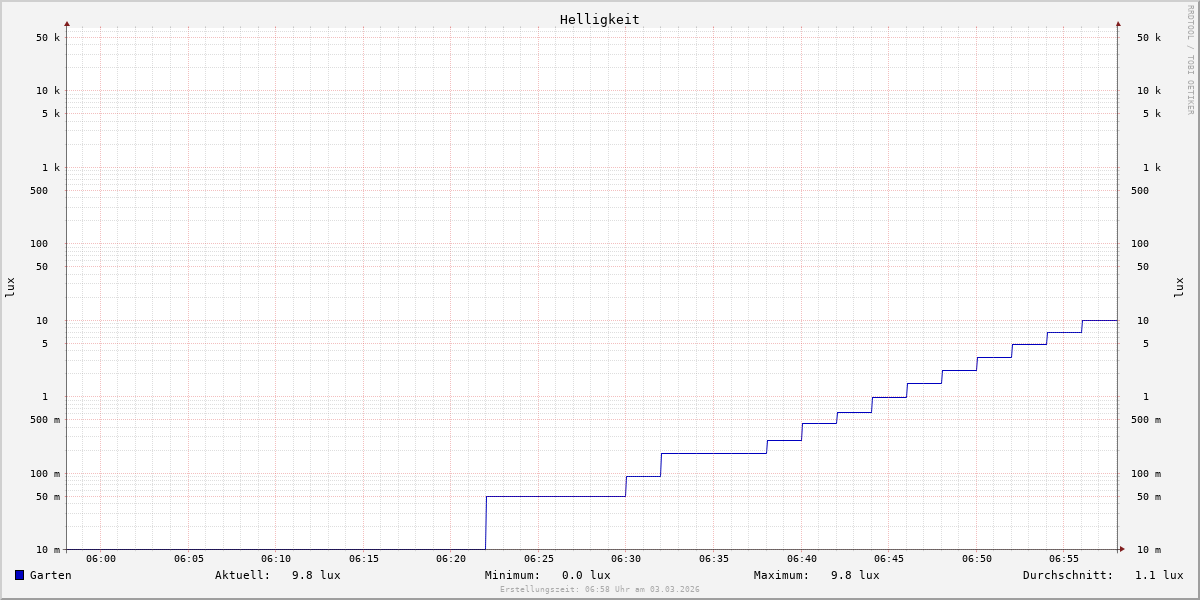Select the Minimum 0.0 lux reading
1200x600 pixels.
(x=585, y=575)
